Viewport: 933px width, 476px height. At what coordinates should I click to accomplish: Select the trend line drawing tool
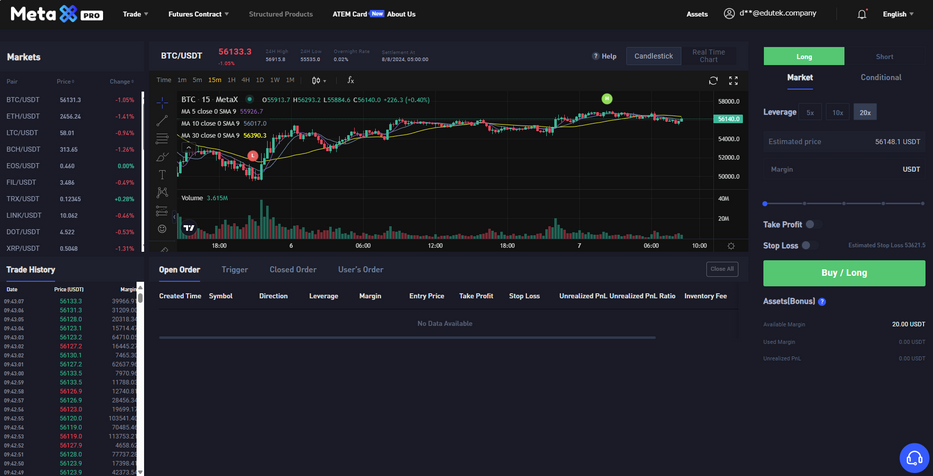click(162, 120)
